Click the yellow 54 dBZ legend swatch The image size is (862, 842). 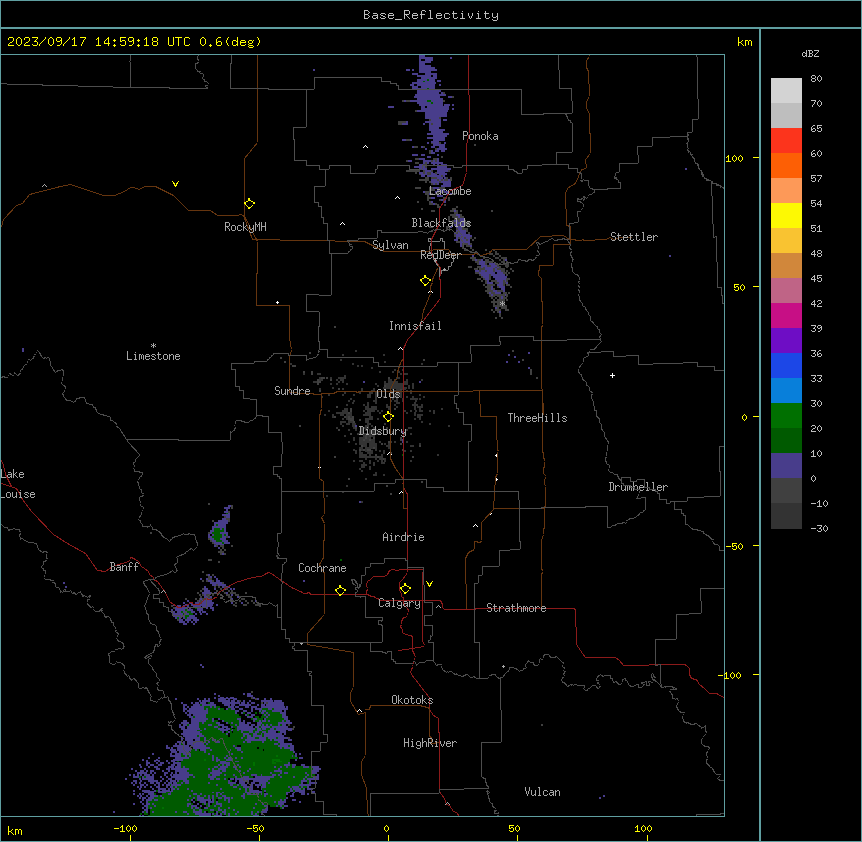coord(786,215)
